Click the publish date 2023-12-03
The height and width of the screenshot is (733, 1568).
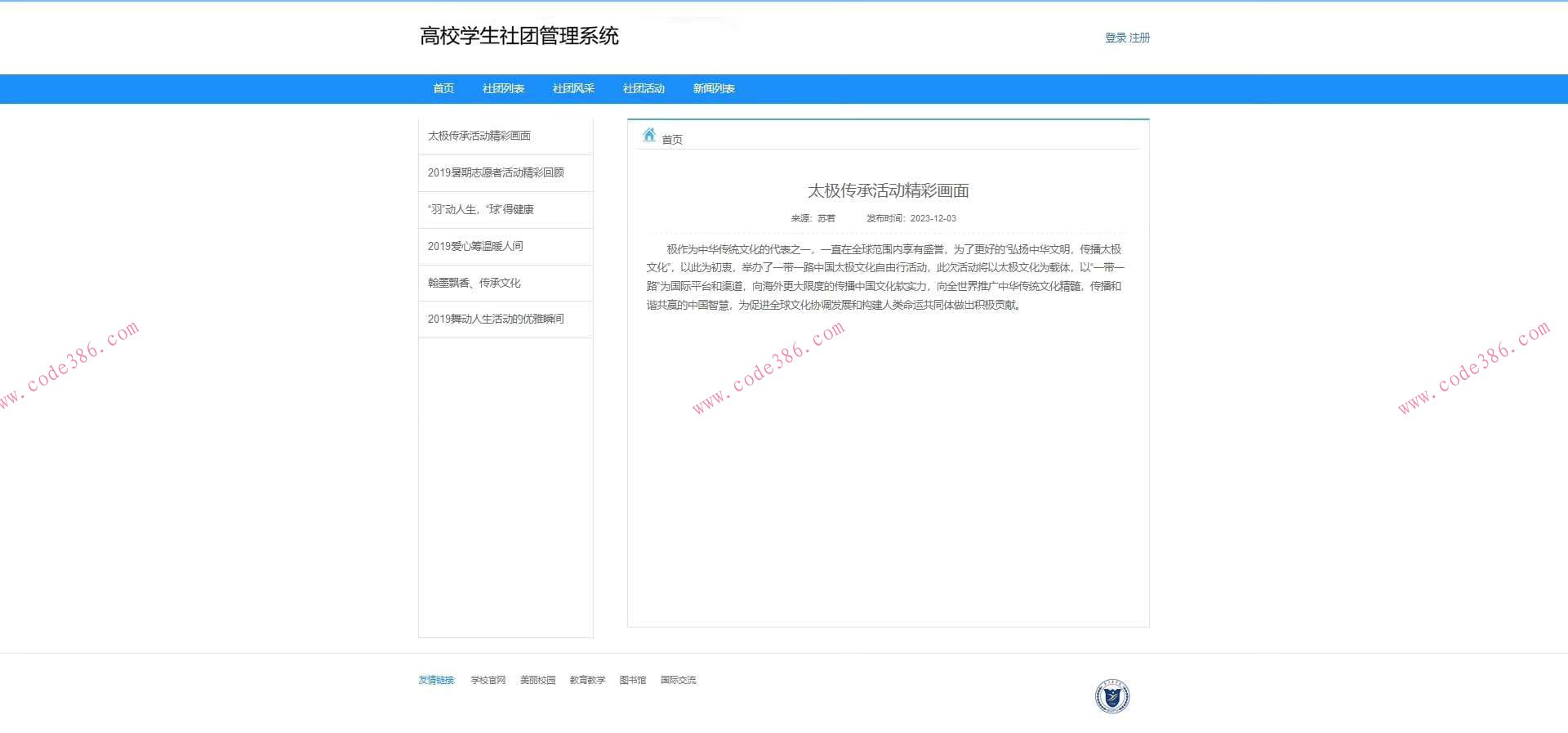pos(933,218)
